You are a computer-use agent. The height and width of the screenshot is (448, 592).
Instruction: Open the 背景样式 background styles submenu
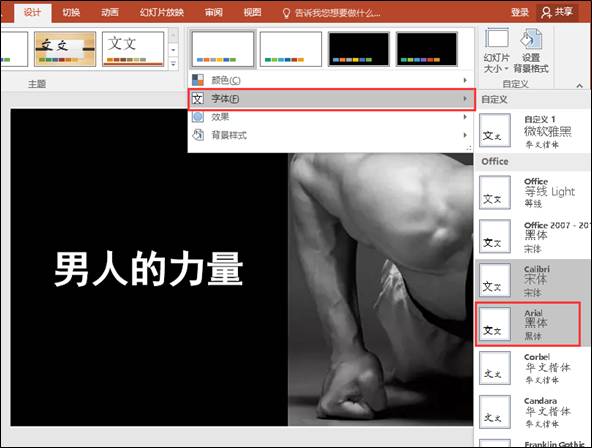click(331, 135)
